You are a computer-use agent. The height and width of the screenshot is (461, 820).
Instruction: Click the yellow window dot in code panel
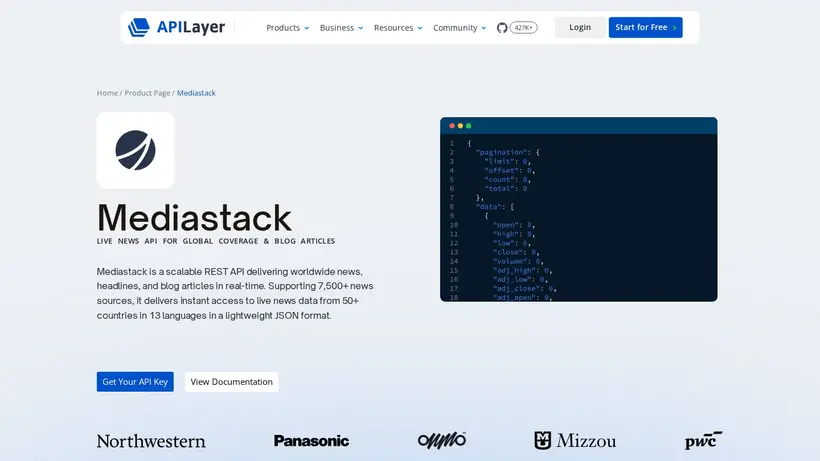tap(460, 126)
